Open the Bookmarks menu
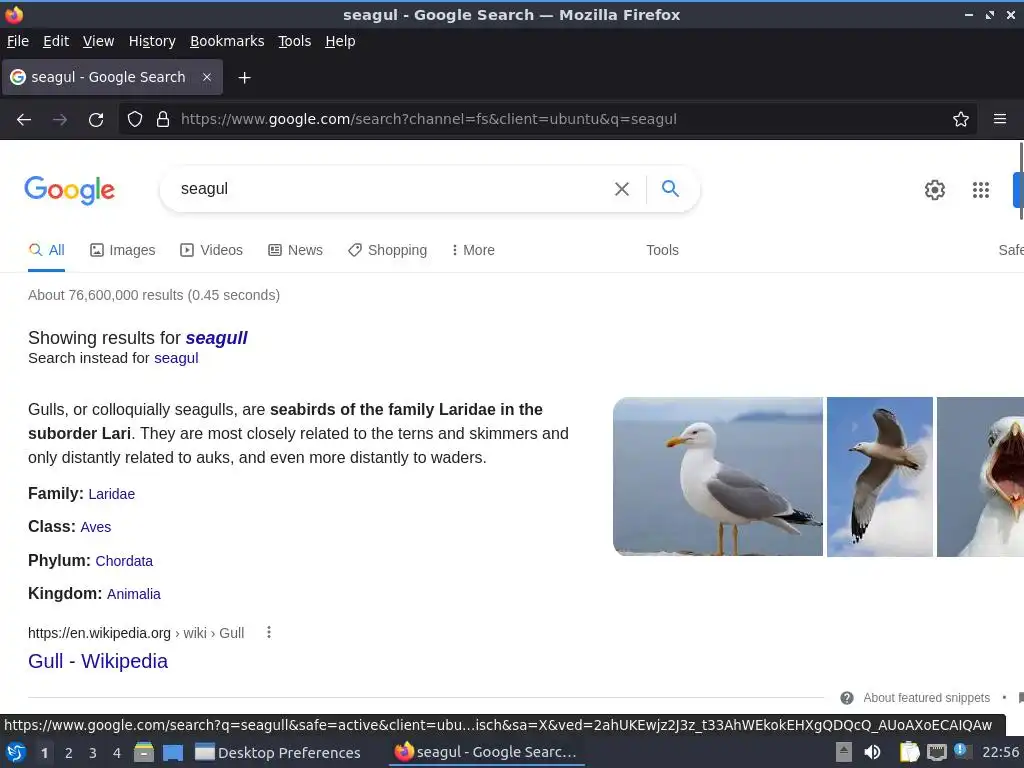 [227, 41]
